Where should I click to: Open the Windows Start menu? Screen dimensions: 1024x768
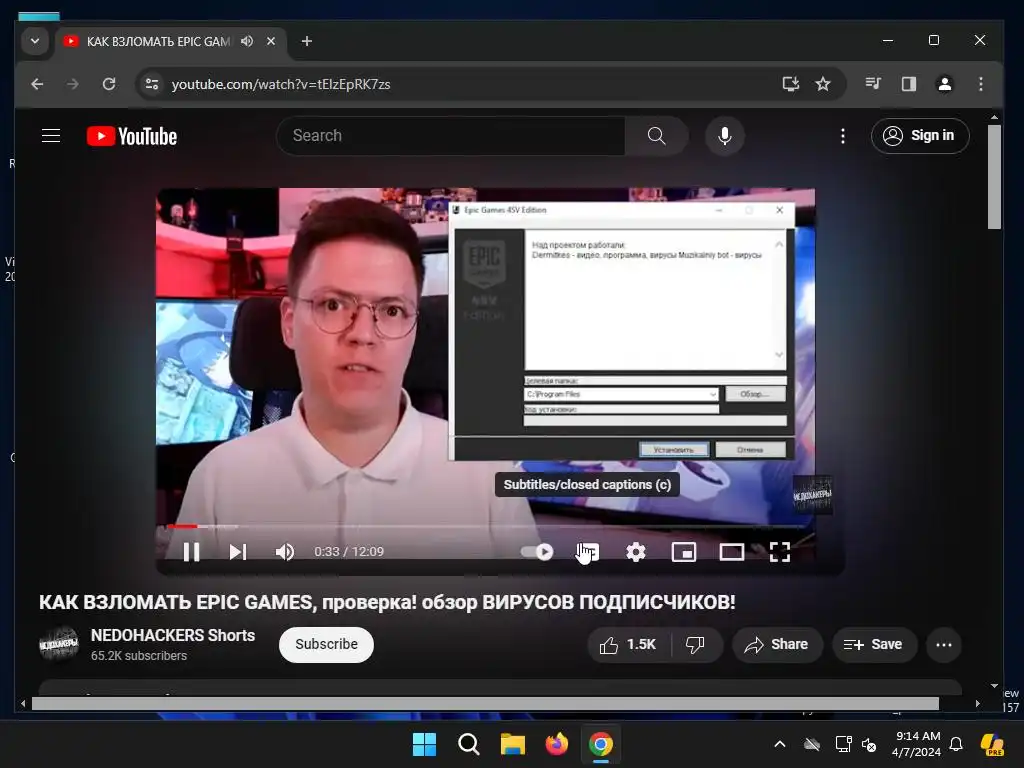point(424,744)
